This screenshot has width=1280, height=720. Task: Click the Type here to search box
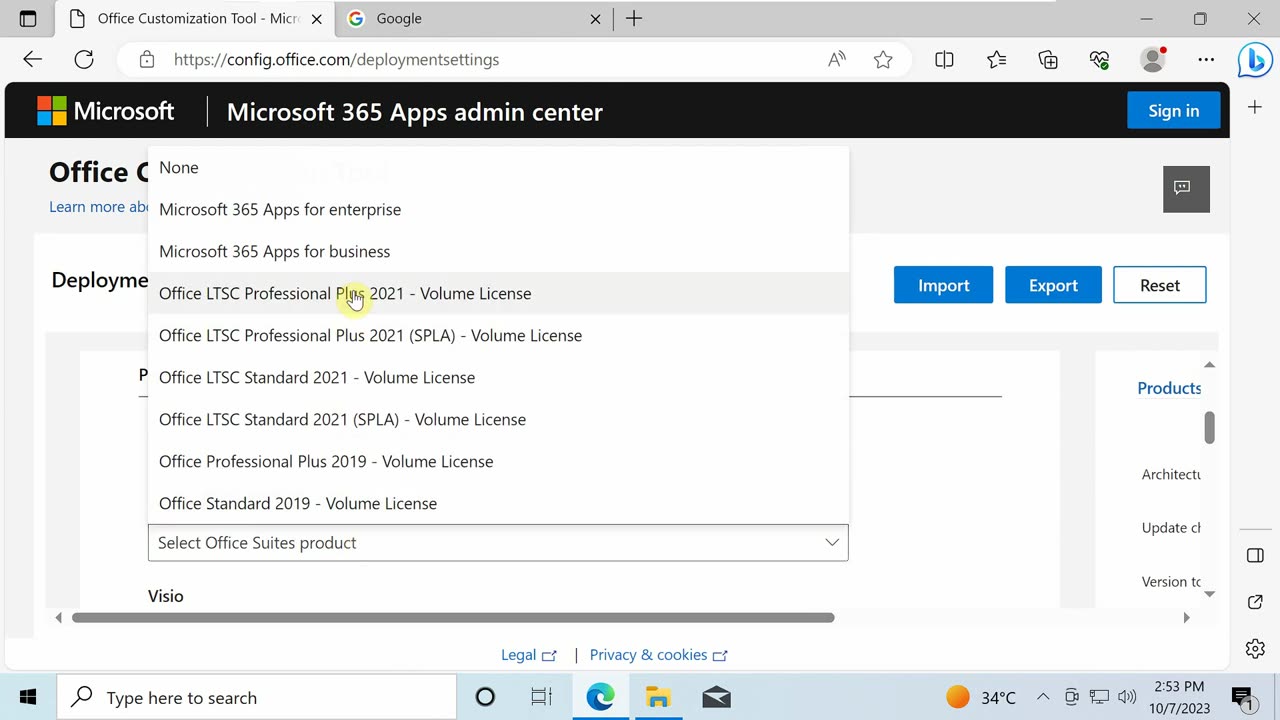(256, 697)
